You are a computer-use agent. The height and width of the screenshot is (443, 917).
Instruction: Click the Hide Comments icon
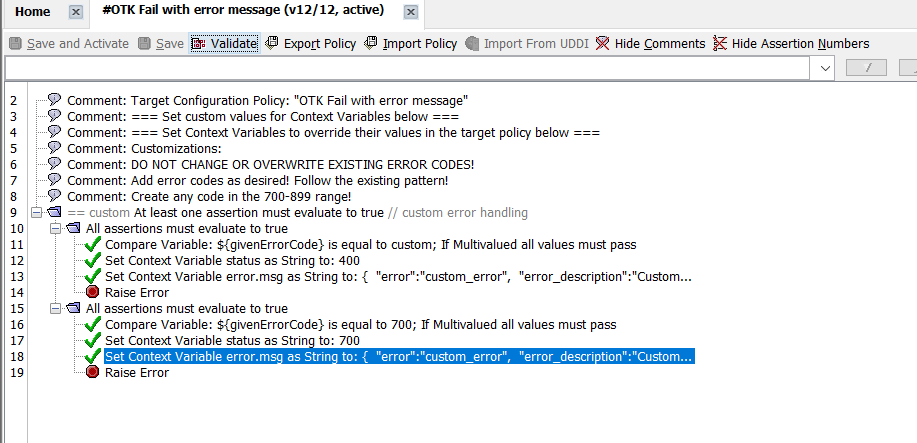tap(602, 43)
